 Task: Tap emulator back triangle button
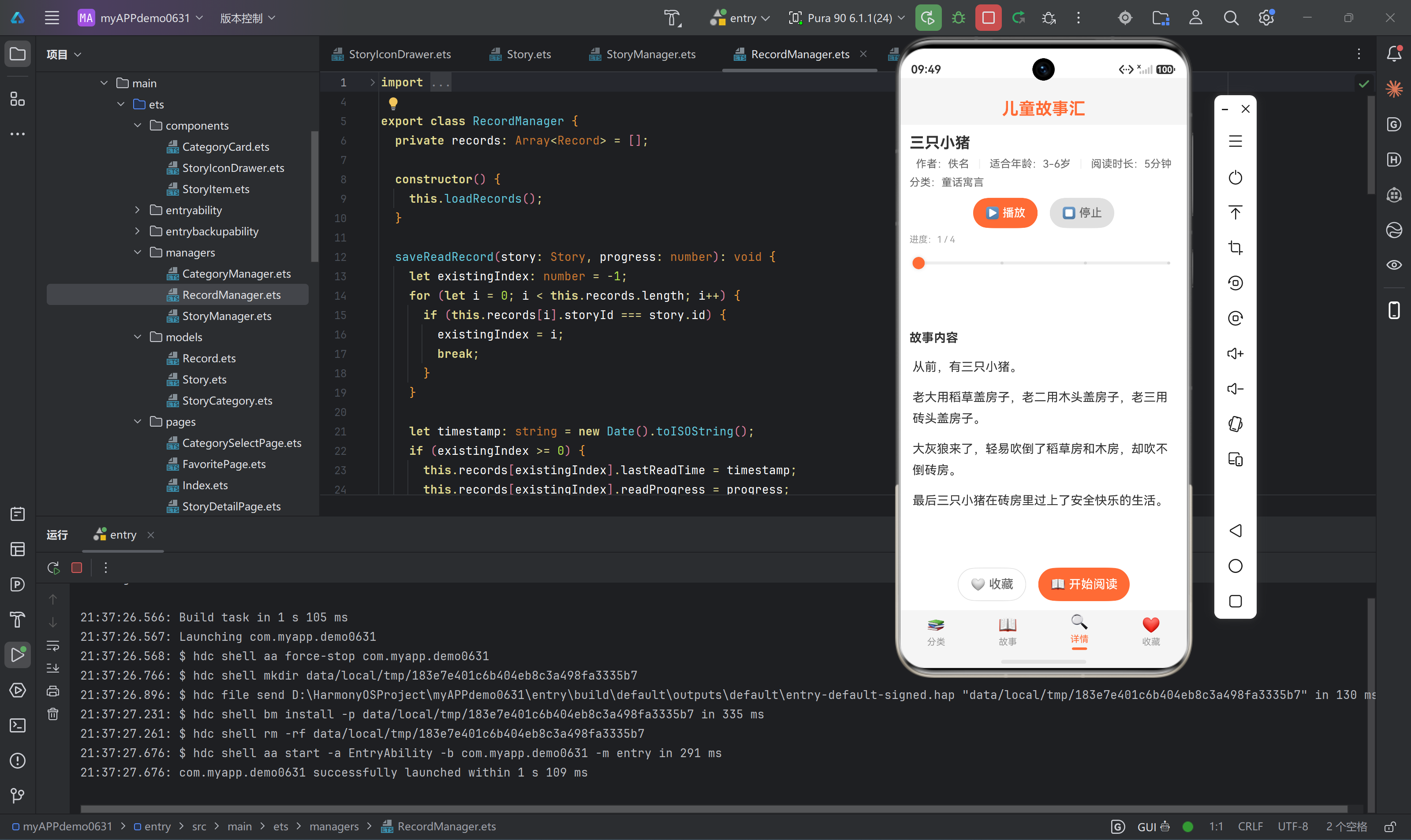click(x=1235, y=530)
